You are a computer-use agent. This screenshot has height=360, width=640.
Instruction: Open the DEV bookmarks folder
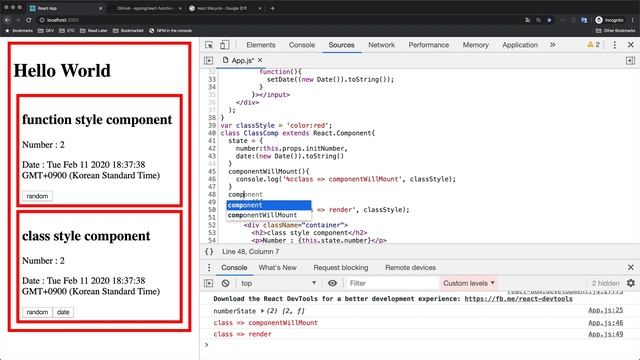click(46, 31)
